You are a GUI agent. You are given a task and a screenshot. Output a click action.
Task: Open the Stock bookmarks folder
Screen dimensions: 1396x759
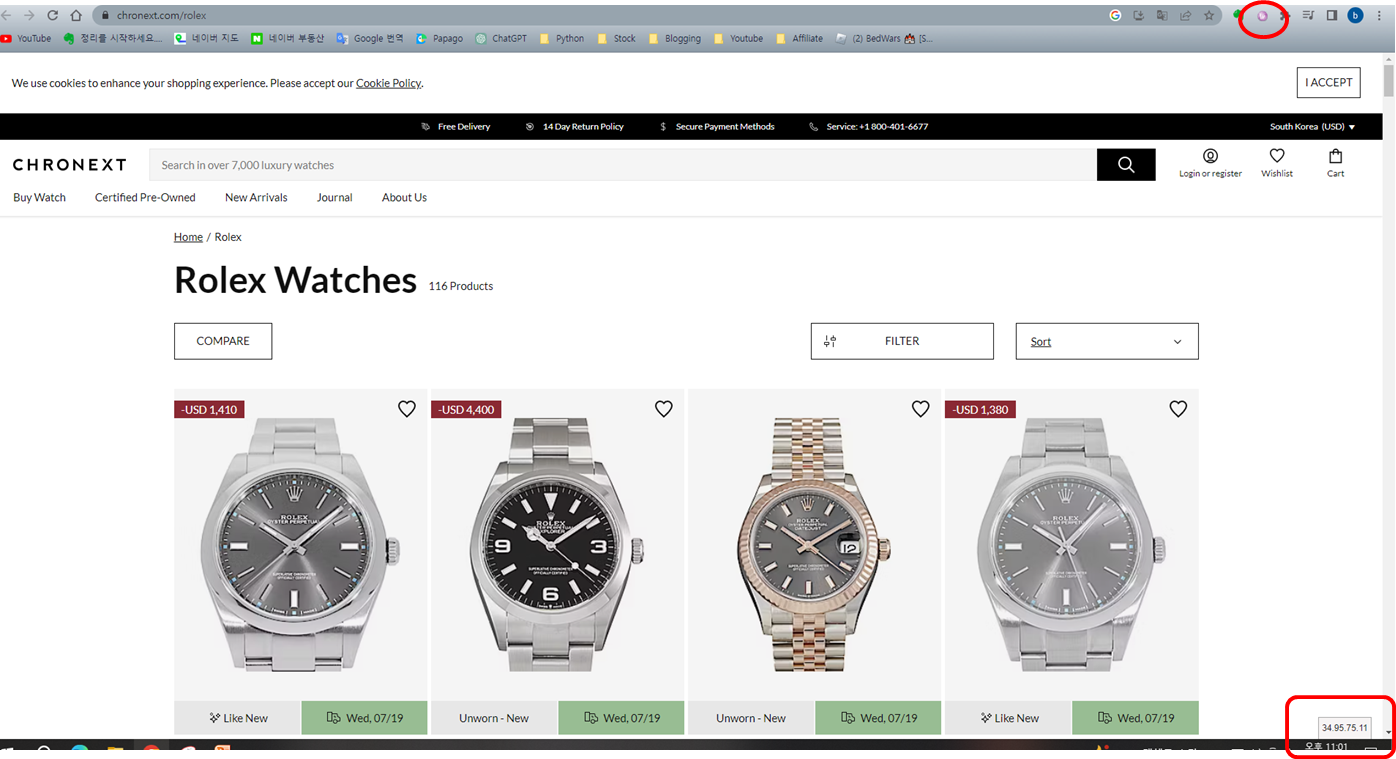click(616, 39)
